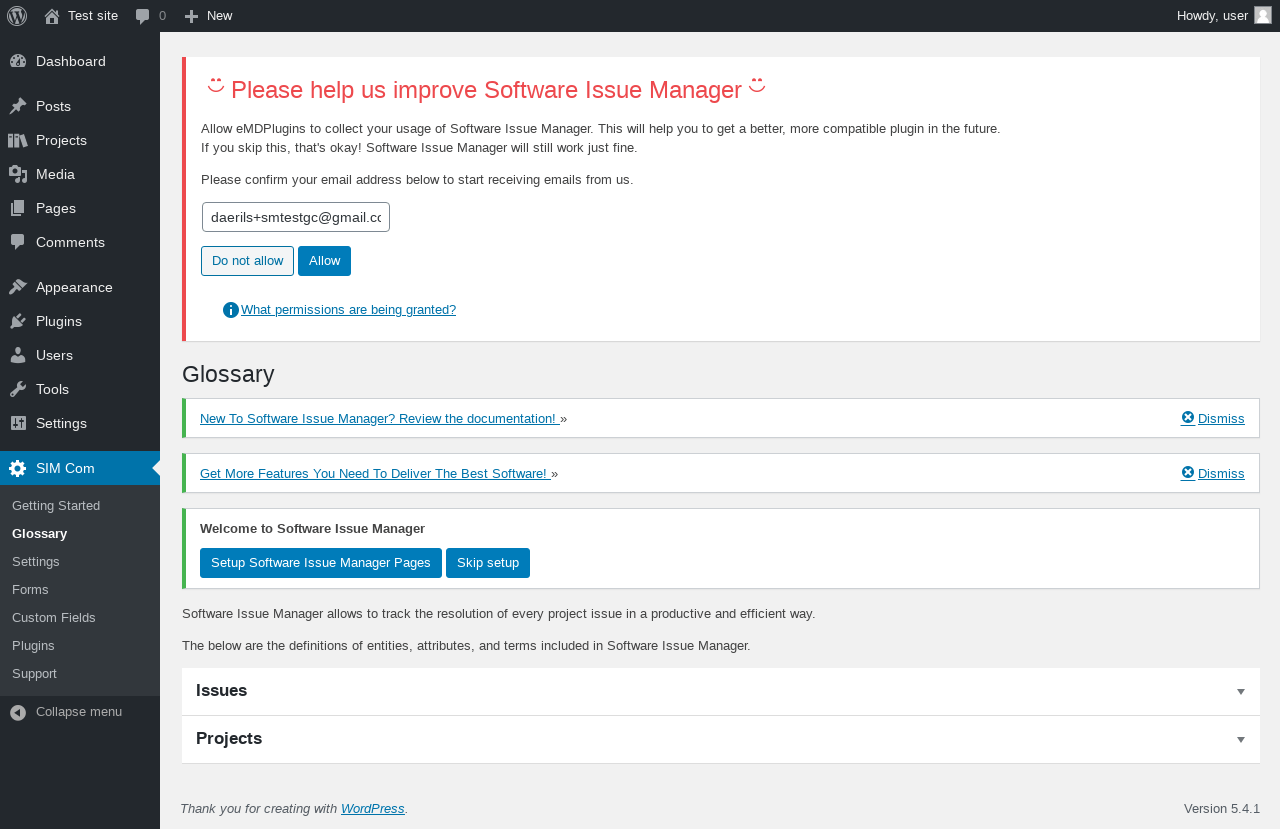
Task: Click Welcome to Software Issue Manager text
Action: coord(312,529)
